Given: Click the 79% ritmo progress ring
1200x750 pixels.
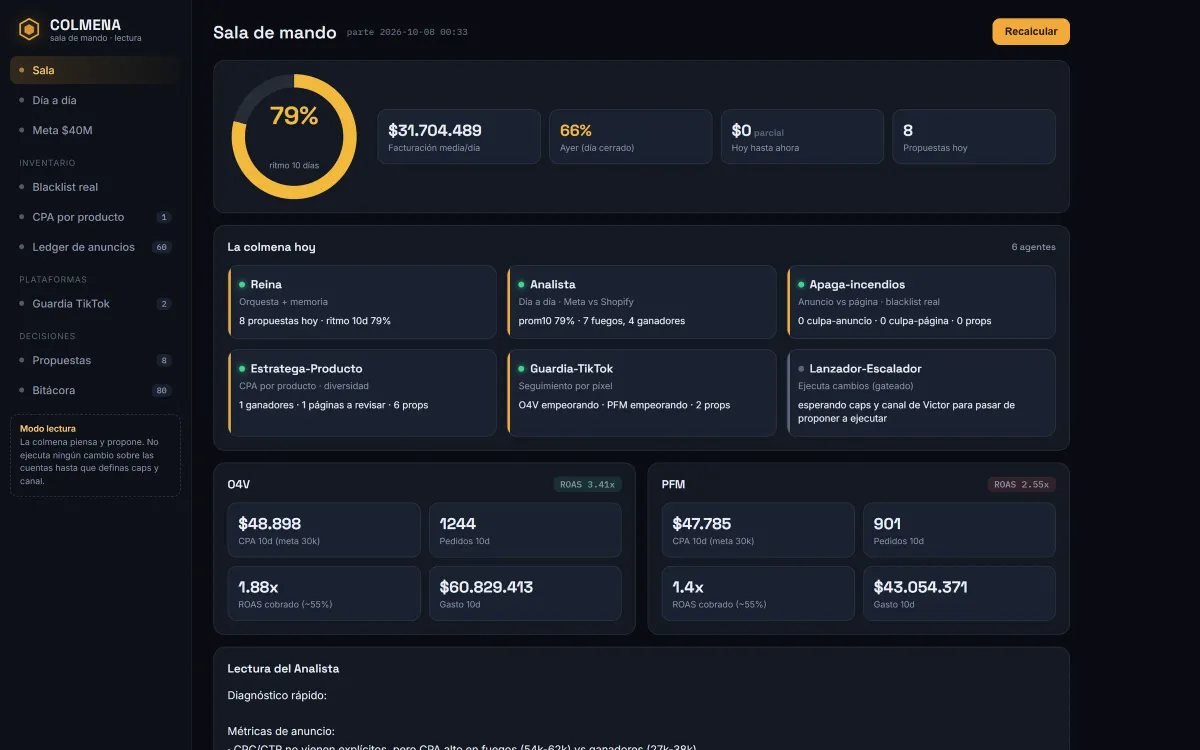Looking at the screenshot, I should tap(294, 137).
